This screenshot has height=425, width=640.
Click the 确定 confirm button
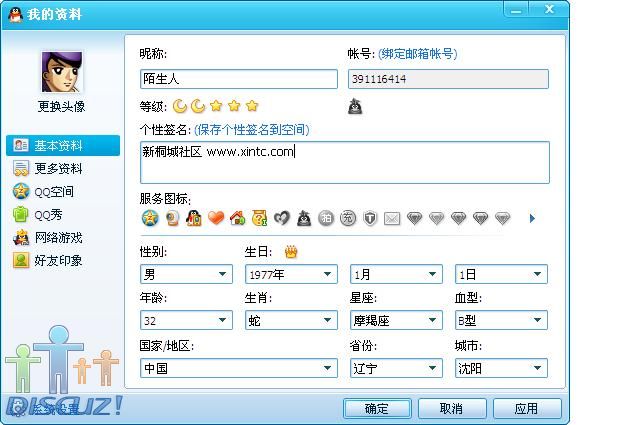377,408
